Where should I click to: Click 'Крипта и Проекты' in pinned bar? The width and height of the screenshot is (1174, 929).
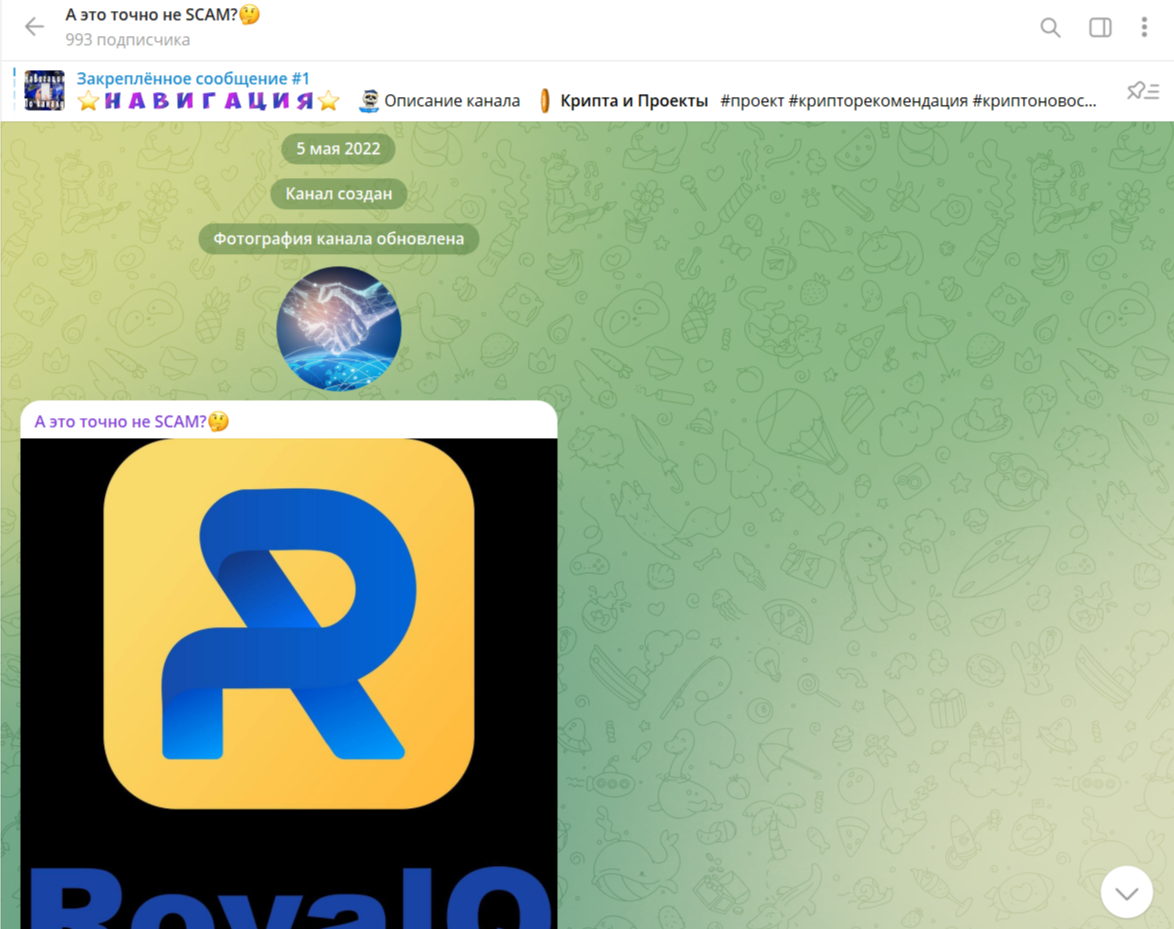[633, 101]
